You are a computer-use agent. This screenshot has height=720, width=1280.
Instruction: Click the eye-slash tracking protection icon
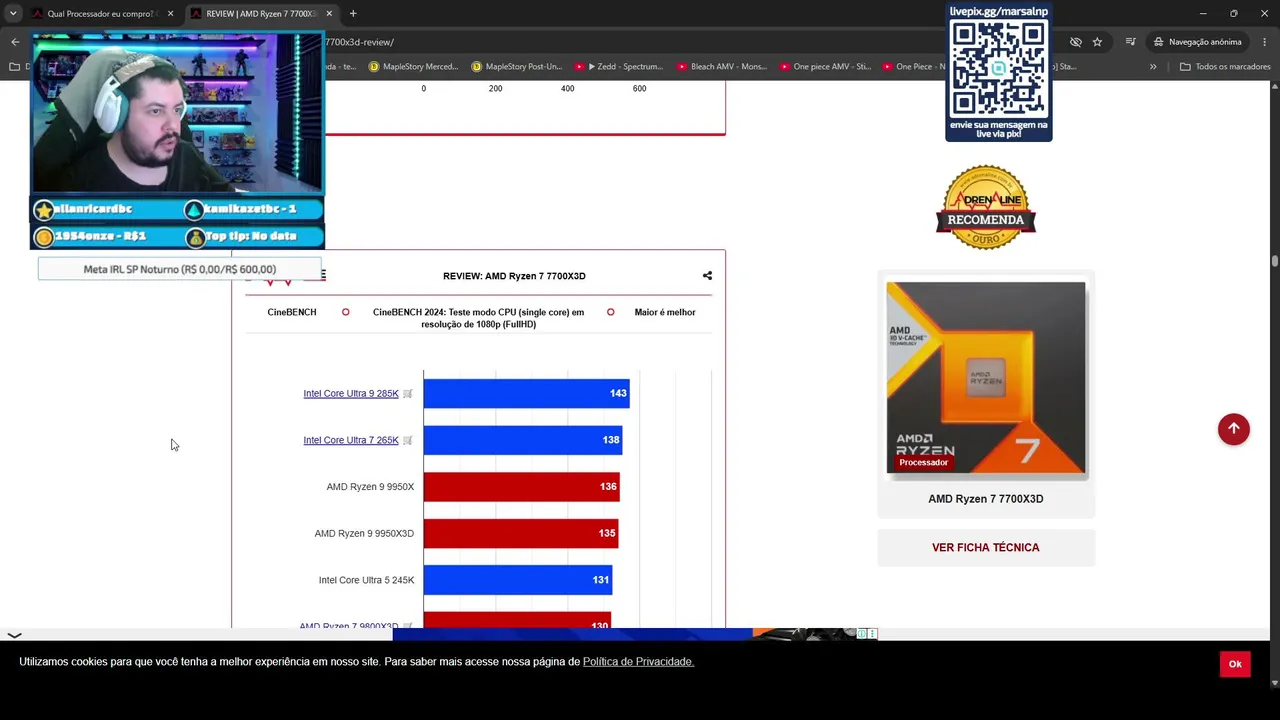pyautogui.click(x=1075, y=42)
